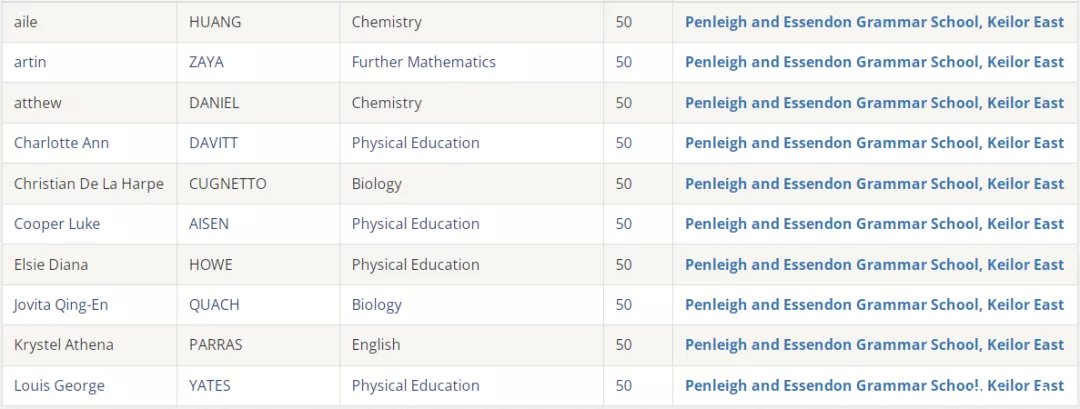Select surname cell CUGNETTO
The height and width of the screenshot is (409, 1080).
coord(258,184)
